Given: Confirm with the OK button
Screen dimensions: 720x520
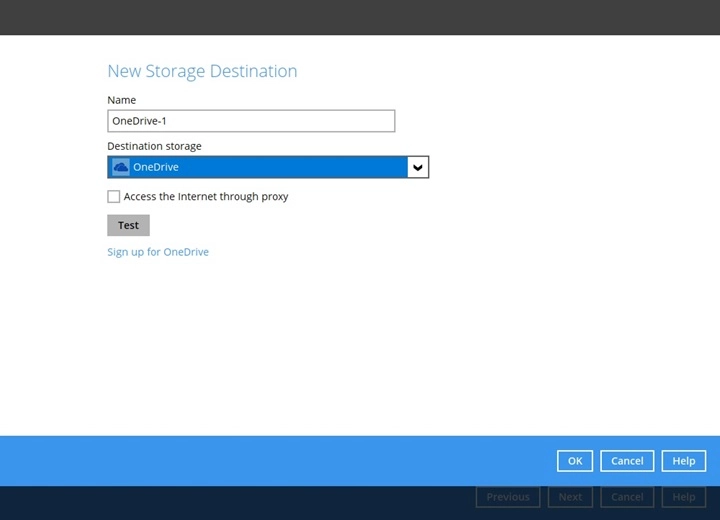Looking at the screenshot, I should pyautogui.click(x=575, y=461).
